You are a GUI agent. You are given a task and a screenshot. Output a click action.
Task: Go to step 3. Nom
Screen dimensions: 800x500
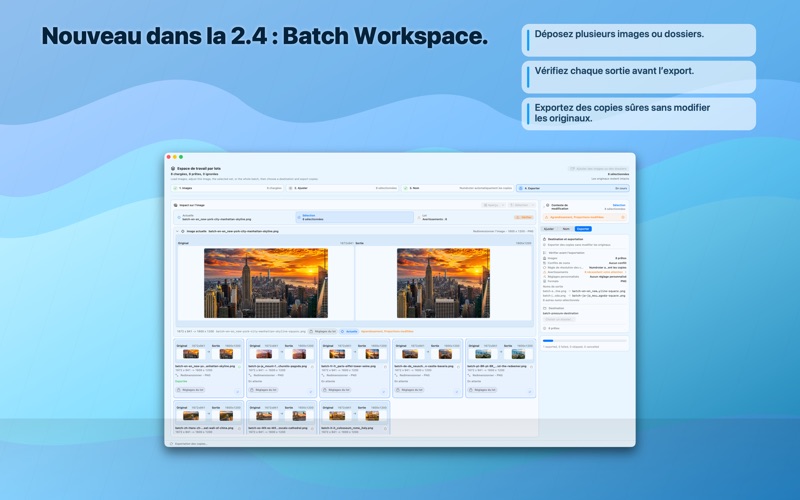(457, 188)
